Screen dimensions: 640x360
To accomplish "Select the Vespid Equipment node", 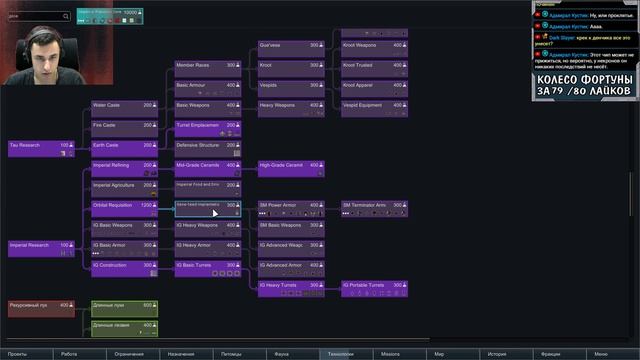I will tap(374, 109).
